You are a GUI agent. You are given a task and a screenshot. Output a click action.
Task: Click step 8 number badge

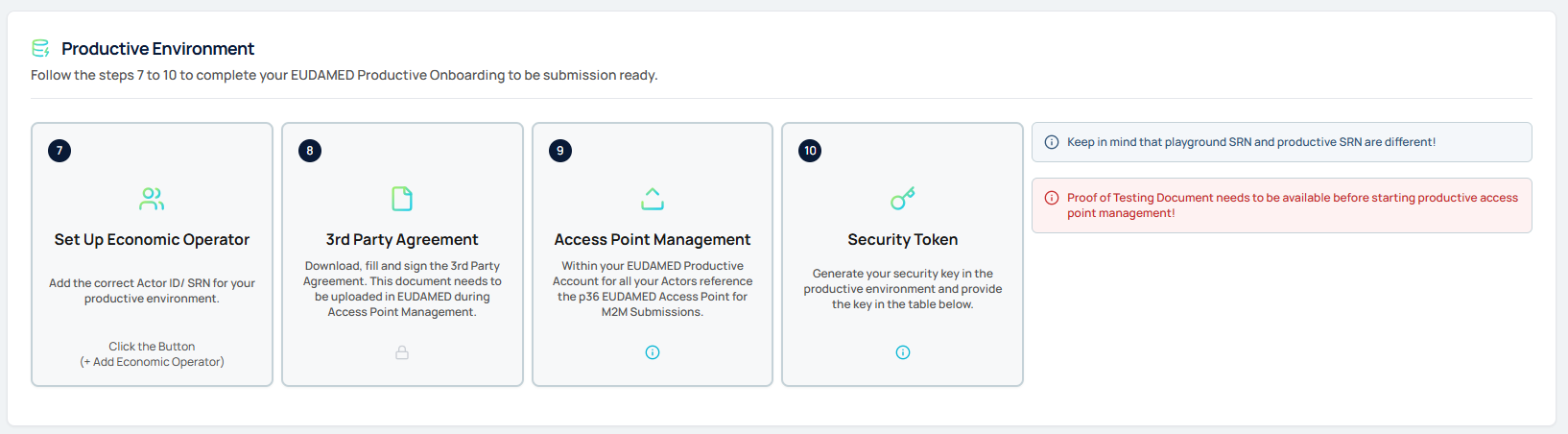(x=310, y=151)
